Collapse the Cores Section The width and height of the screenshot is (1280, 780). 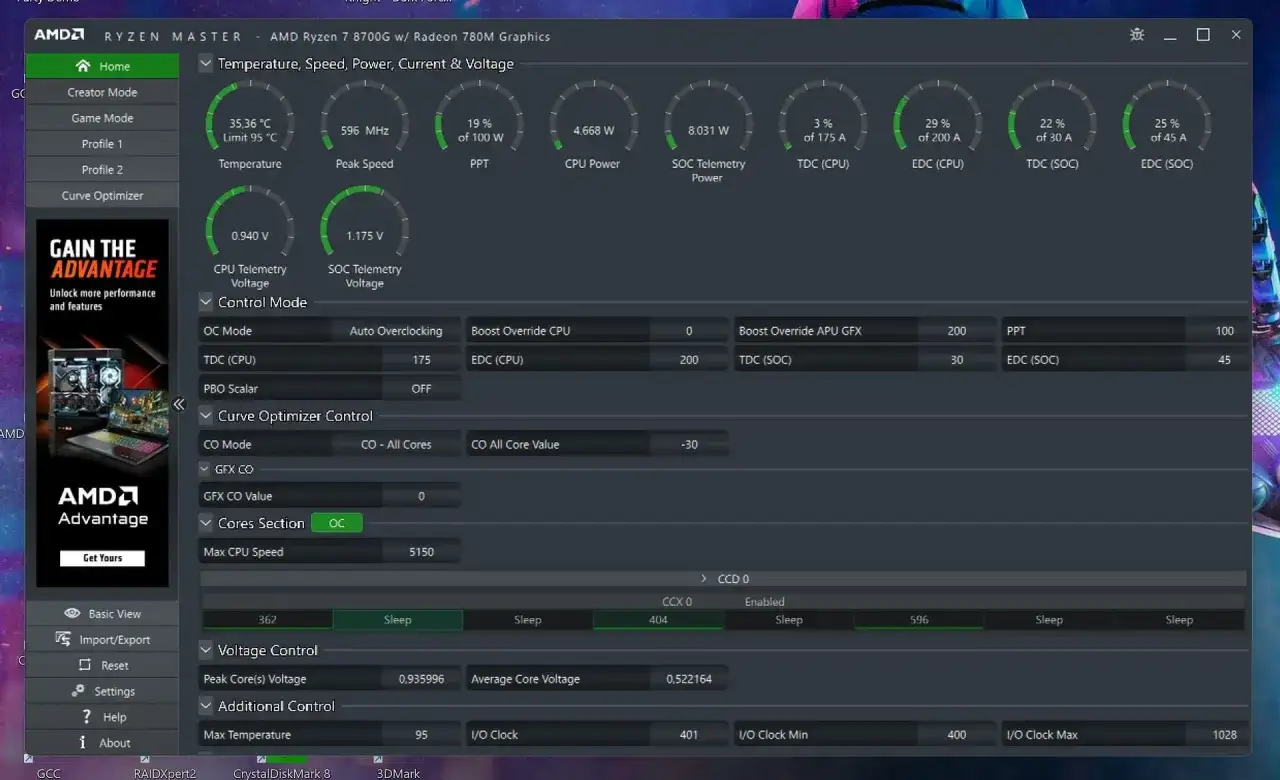(x=206, y=523)
